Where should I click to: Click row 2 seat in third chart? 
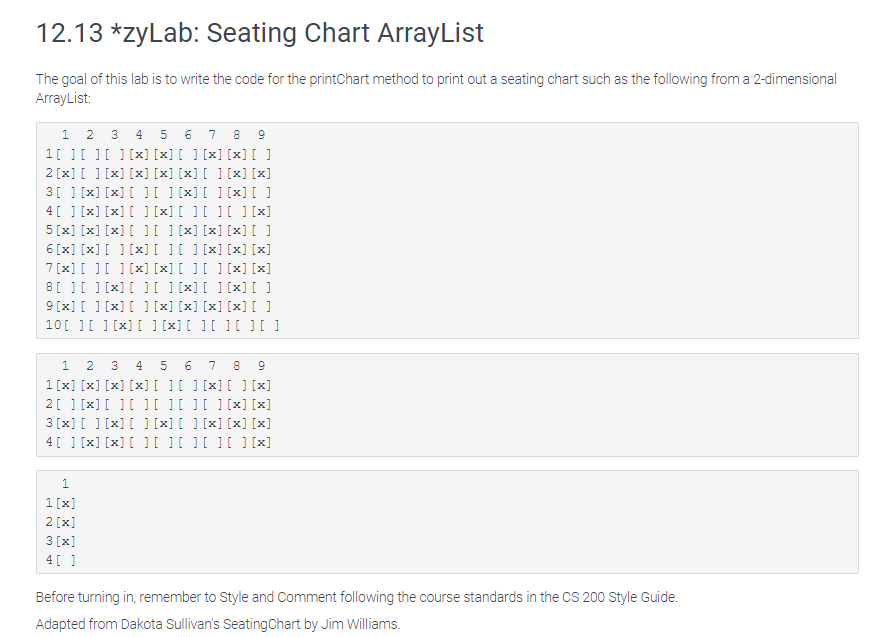[66, 522]
